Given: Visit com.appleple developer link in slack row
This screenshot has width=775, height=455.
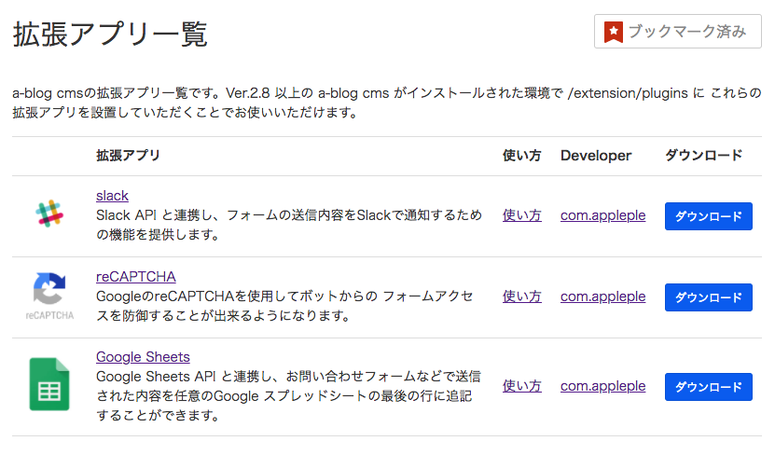Looking at the screenshot, I should [x=603, y=215].
